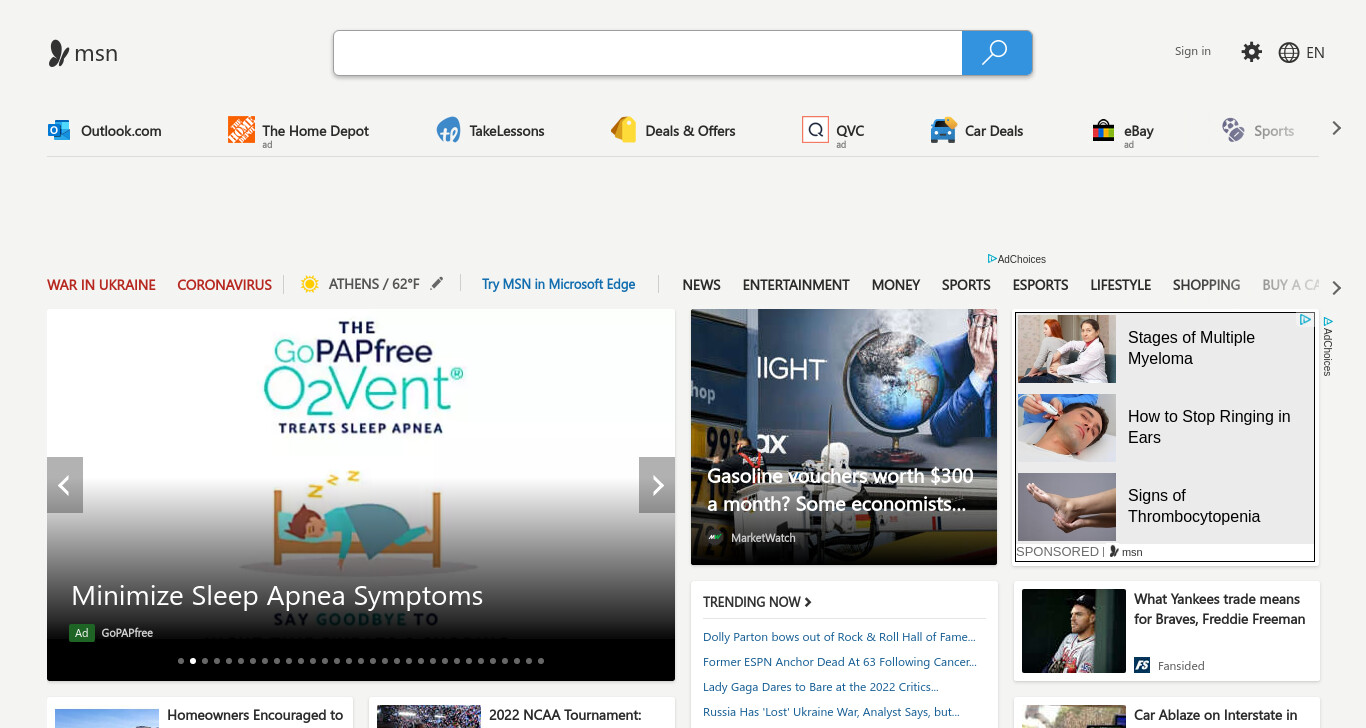Open the Outlook.com envelope icon
The image size is (1366, 728).
tap(59, 130)
